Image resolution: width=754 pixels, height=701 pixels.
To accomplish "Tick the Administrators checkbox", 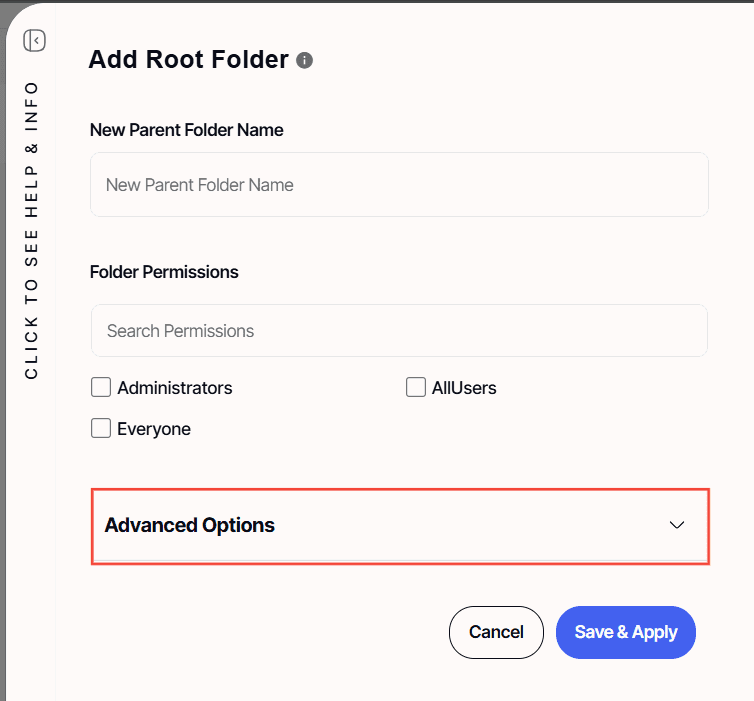I will (x=101, y=387).
